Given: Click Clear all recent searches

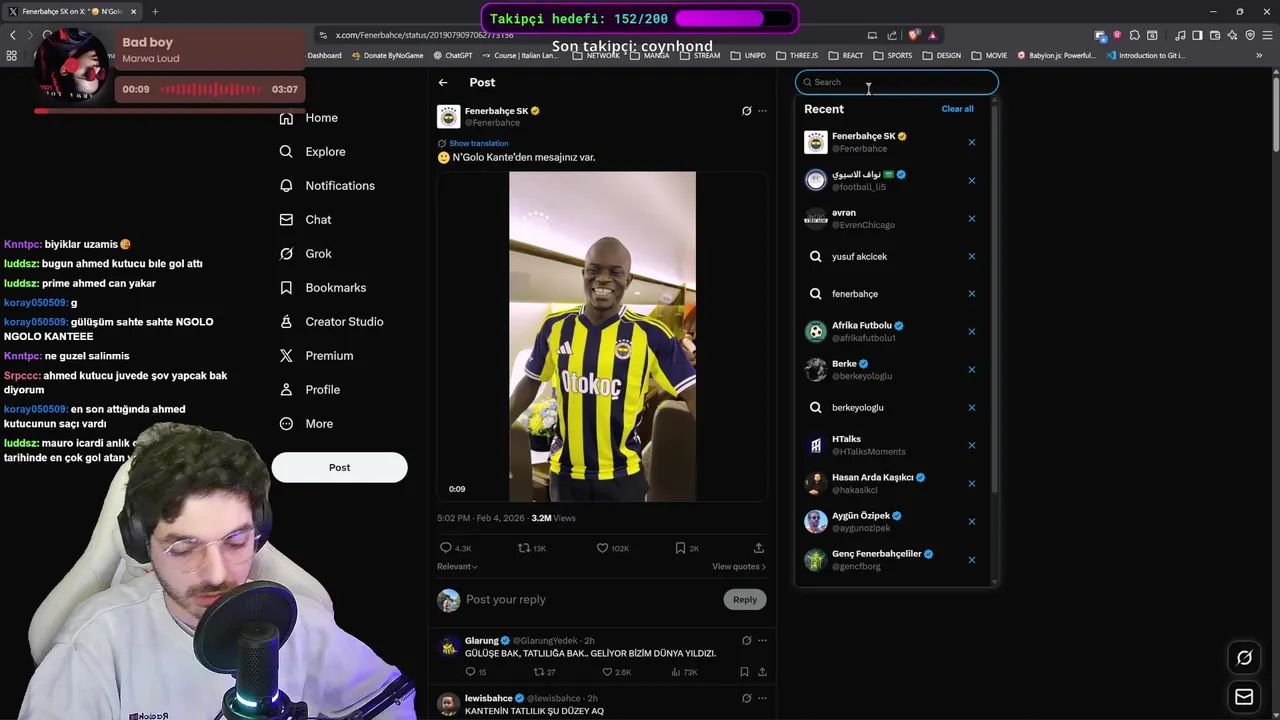Looking at the screenshot, I should tap(957, 109).
